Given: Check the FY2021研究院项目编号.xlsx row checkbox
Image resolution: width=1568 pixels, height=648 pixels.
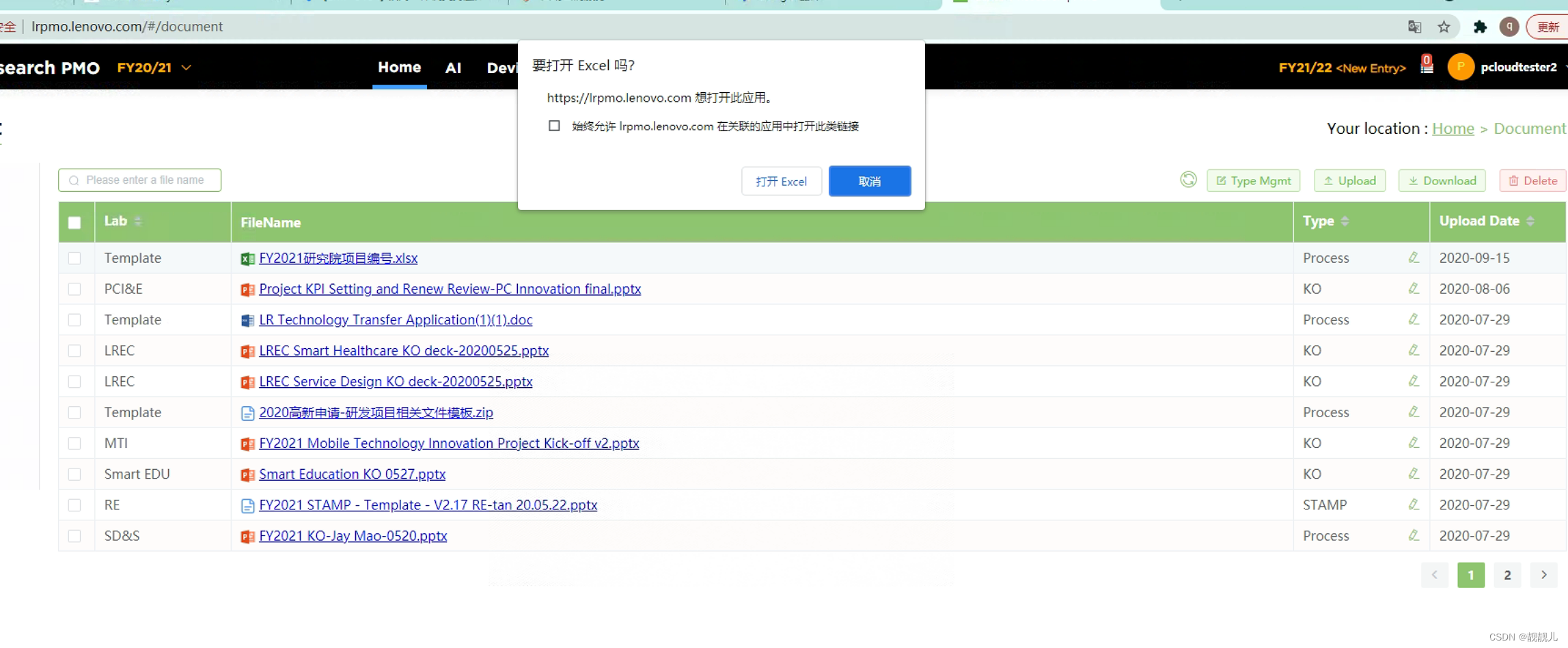Looking at the screenshot, I should (x=74, y=258).
